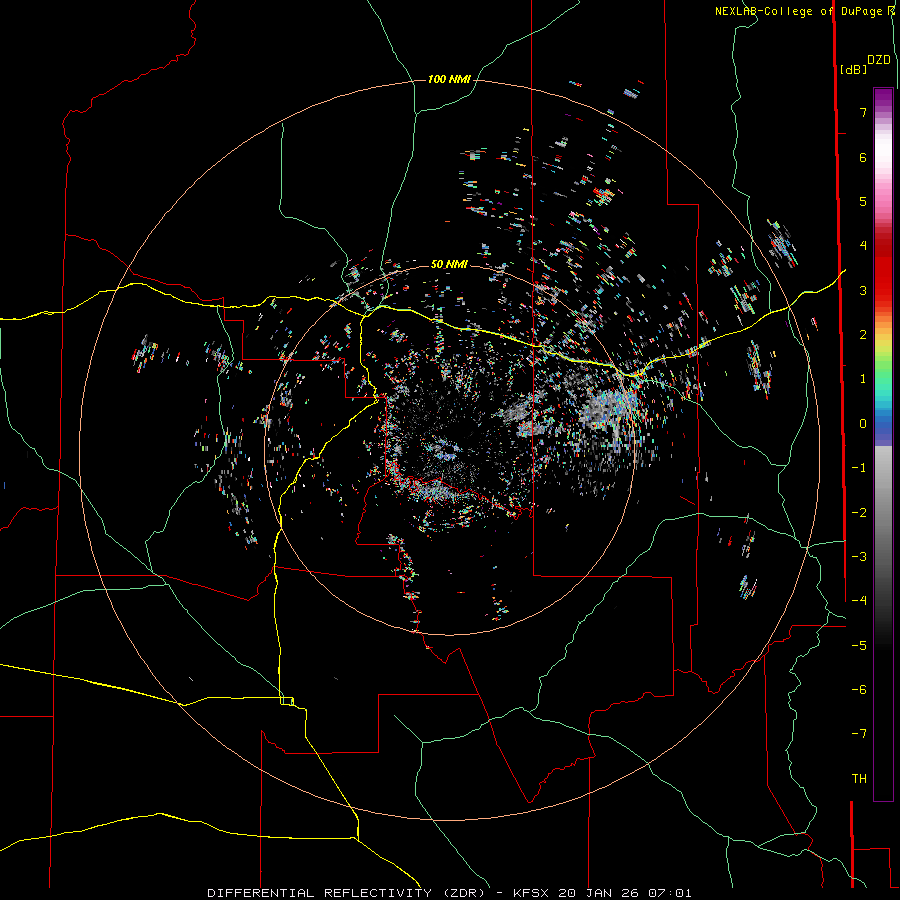
Task: Click the 7 dB purple area of color scale
Action: 883,112
